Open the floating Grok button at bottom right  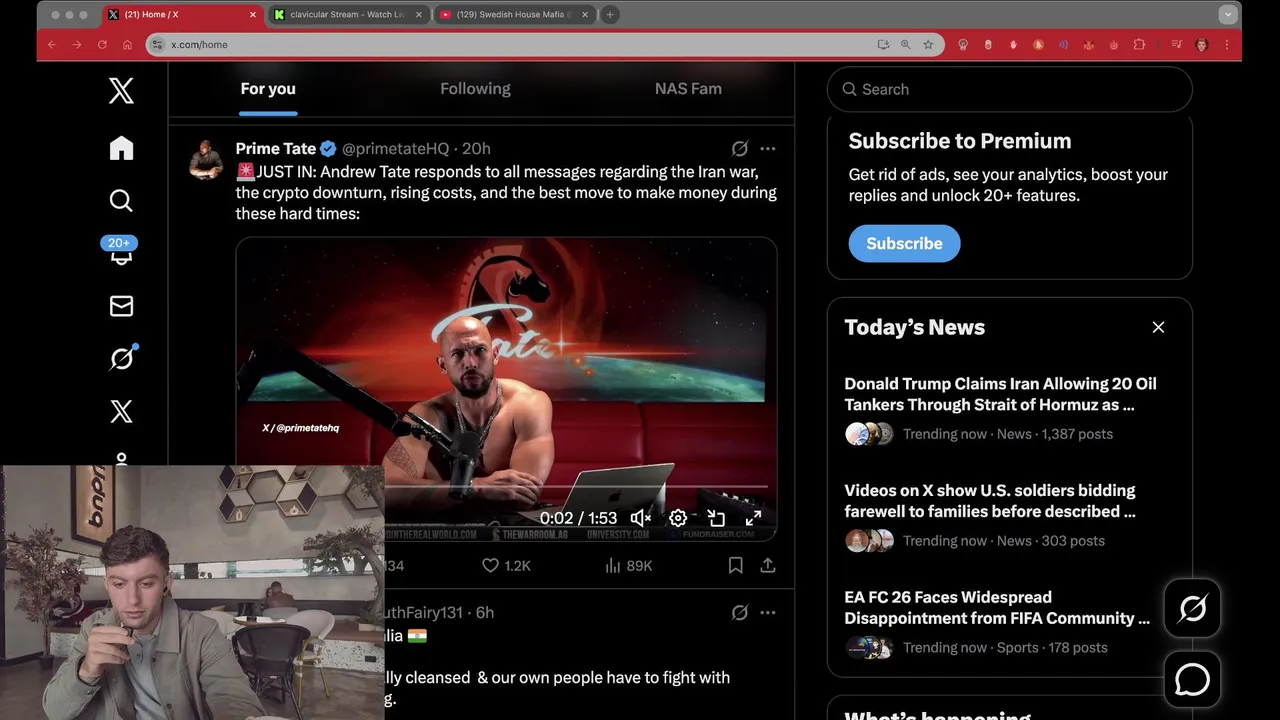click(x=1192, y=608)
